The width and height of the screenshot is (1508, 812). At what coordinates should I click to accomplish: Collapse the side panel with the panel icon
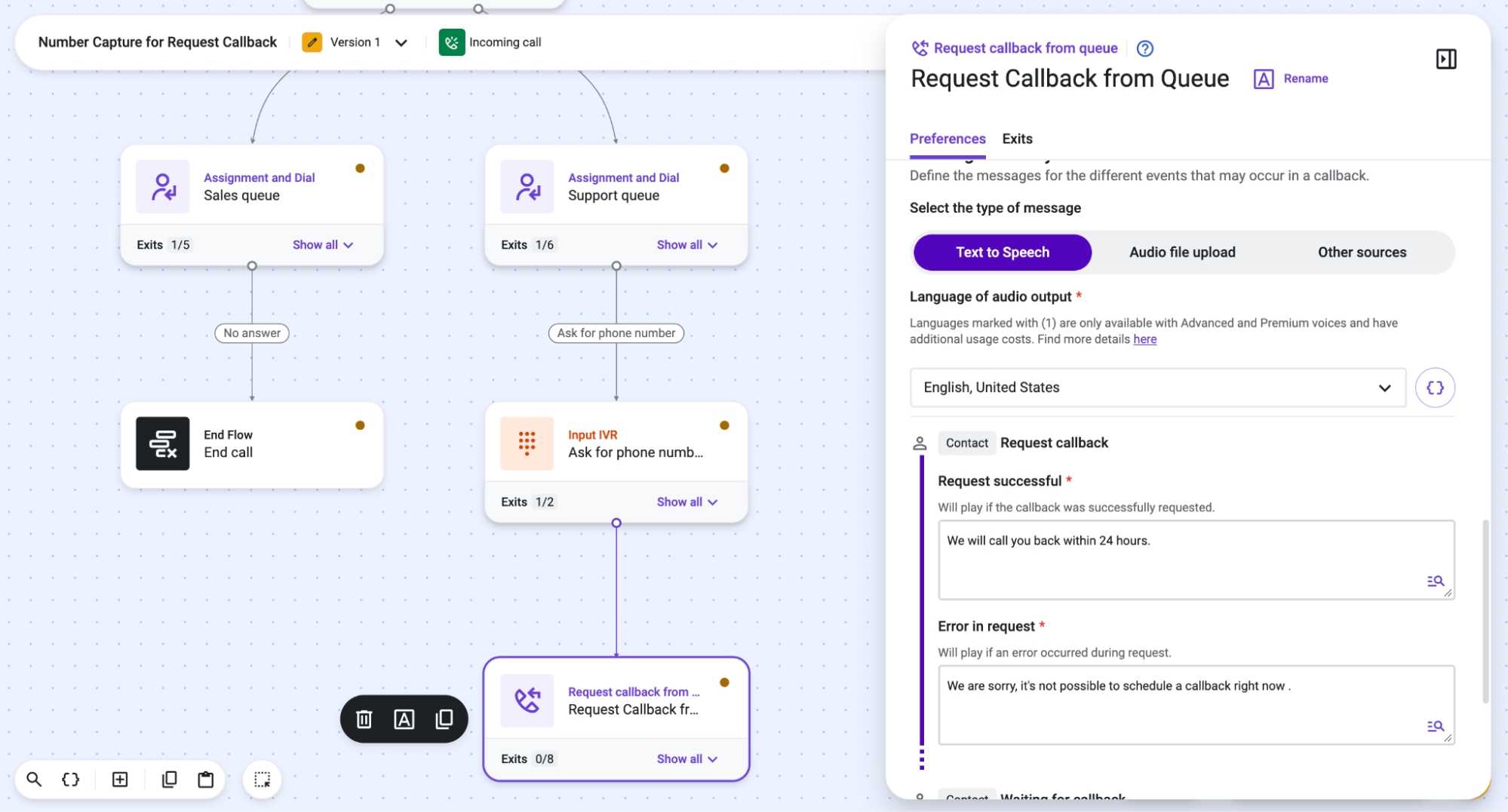point(1445,59)
